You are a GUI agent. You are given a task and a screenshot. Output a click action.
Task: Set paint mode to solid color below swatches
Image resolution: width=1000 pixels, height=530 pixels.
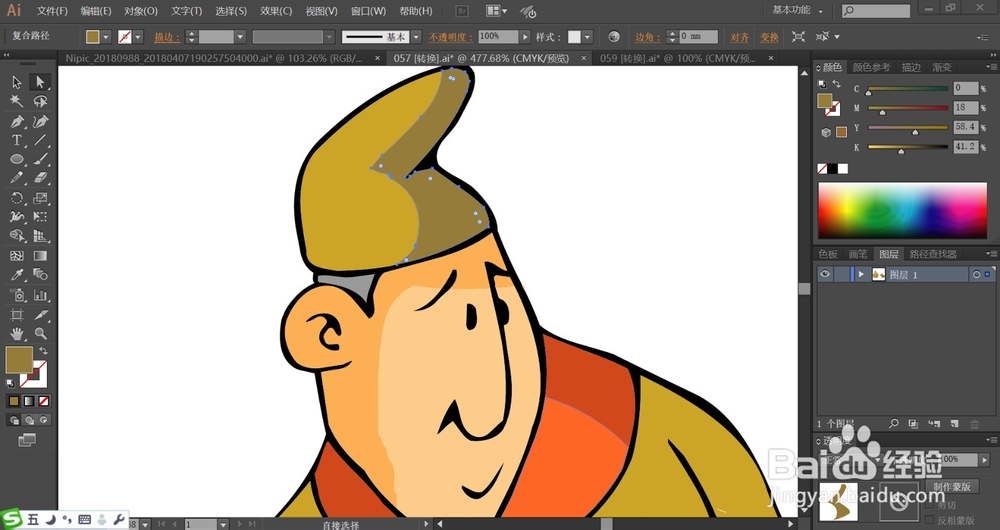point(14,401)
